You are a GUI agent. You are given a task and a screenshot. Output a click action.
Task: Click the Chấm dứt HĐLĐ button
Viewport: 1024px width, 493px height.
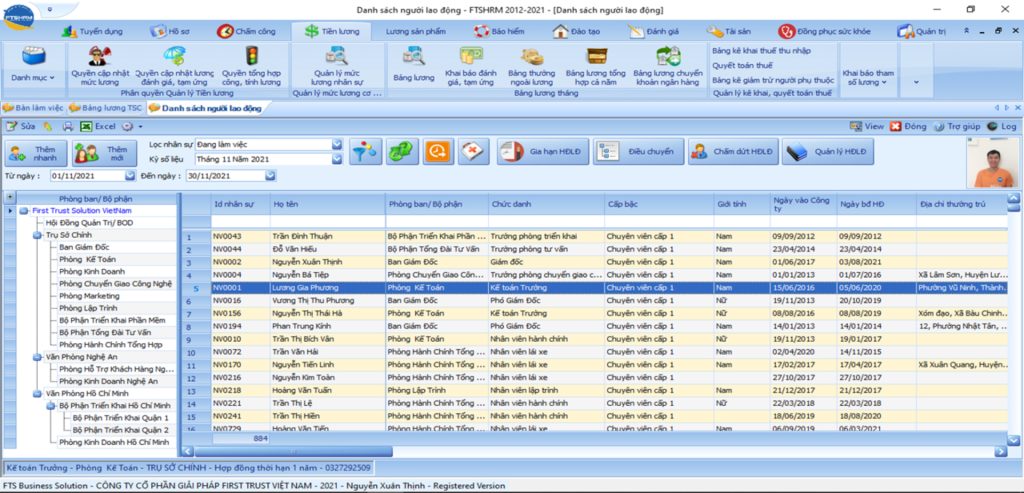click(731, 152)
